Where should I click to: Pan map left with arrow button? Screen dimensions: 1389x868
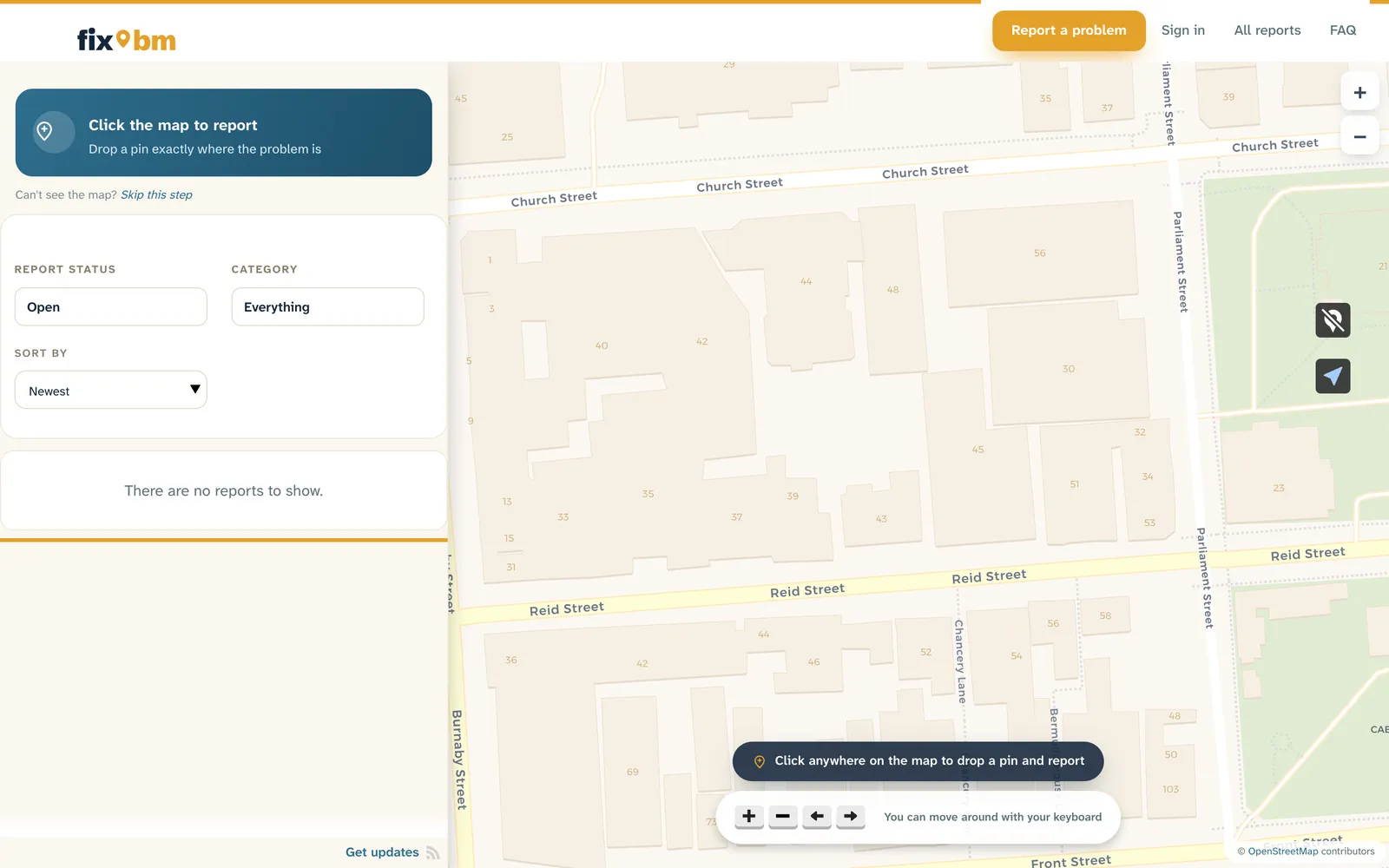[817, 816]
